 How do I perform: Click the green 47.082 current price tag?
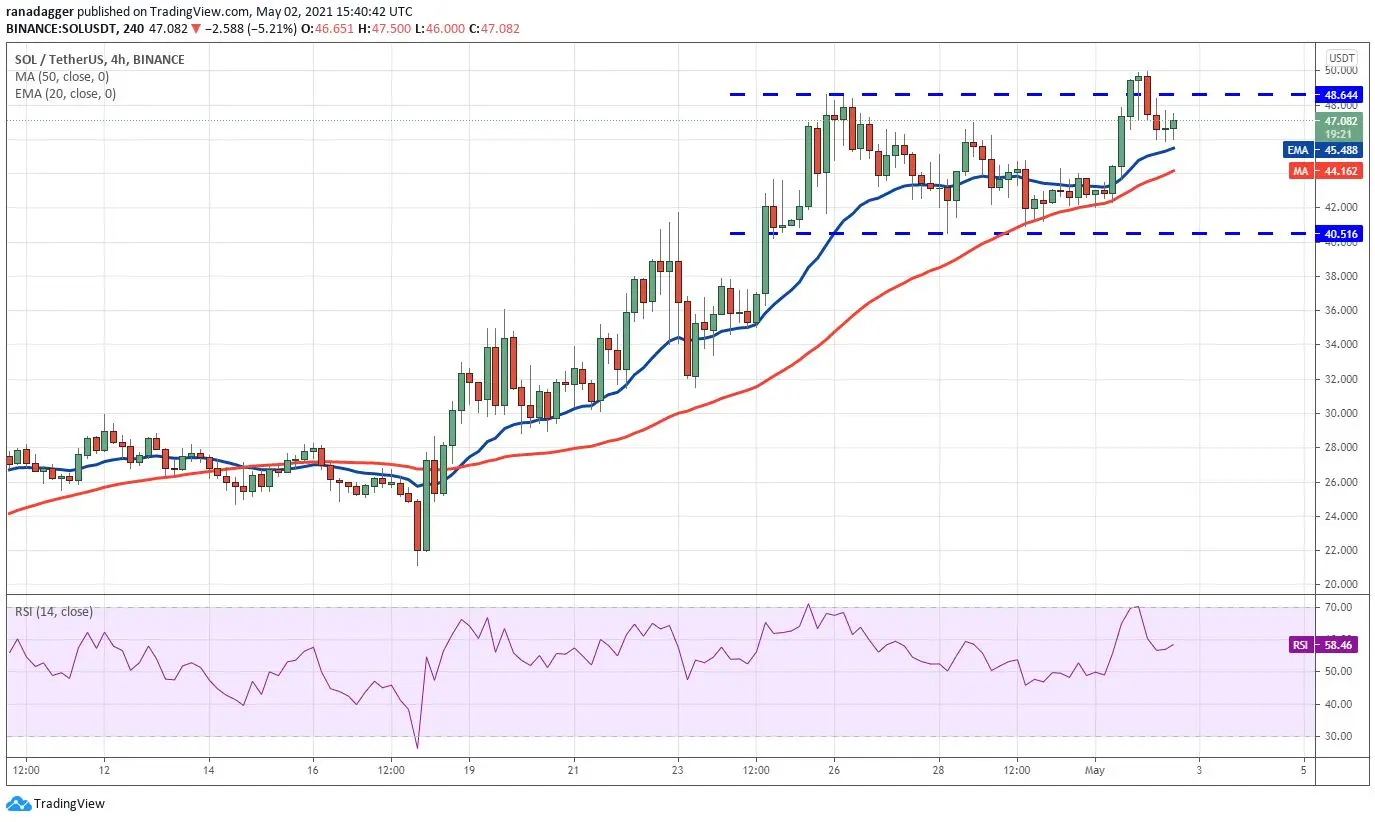tap(1340, 127)
